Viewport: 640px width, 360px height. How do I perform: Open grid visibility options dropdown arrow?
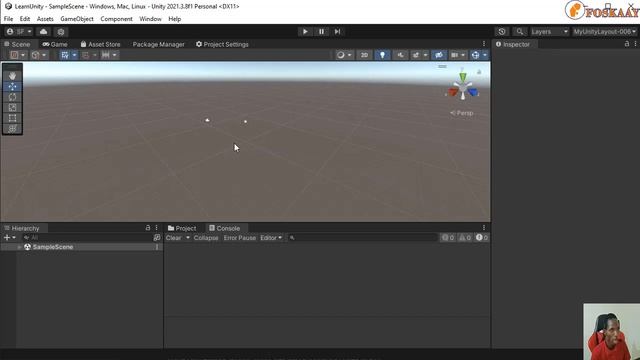click(x=74, y=55)
